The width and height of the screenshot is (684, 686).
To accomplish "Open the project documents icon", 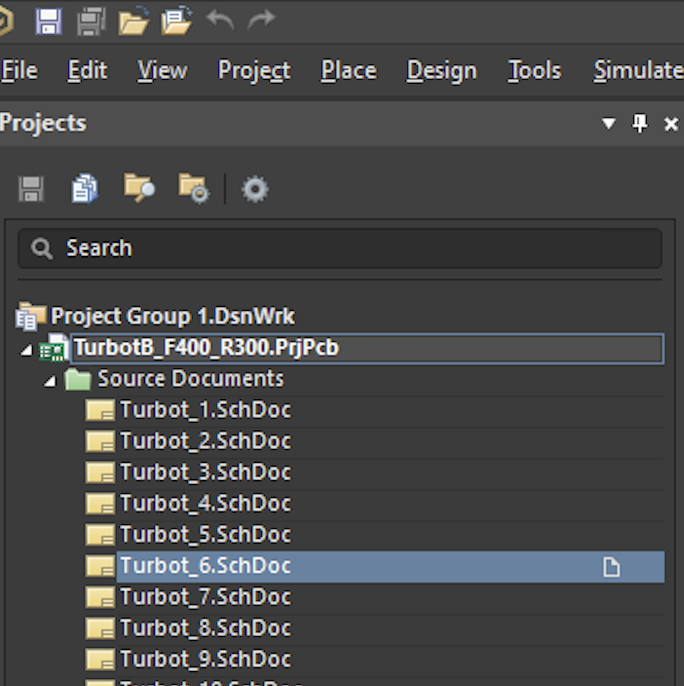I will (176, 21).
